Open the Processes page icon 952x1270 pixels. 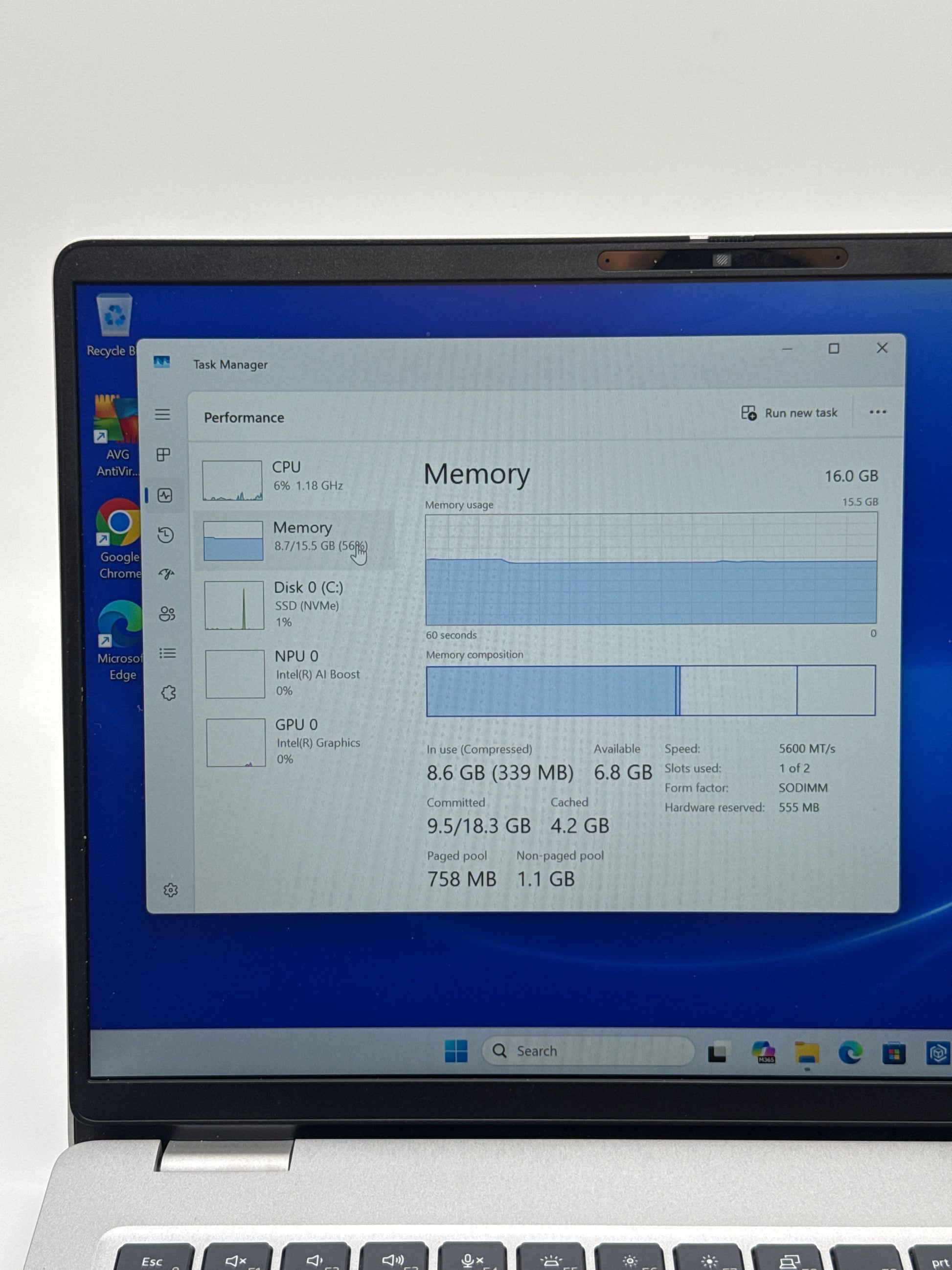point(163,455)
